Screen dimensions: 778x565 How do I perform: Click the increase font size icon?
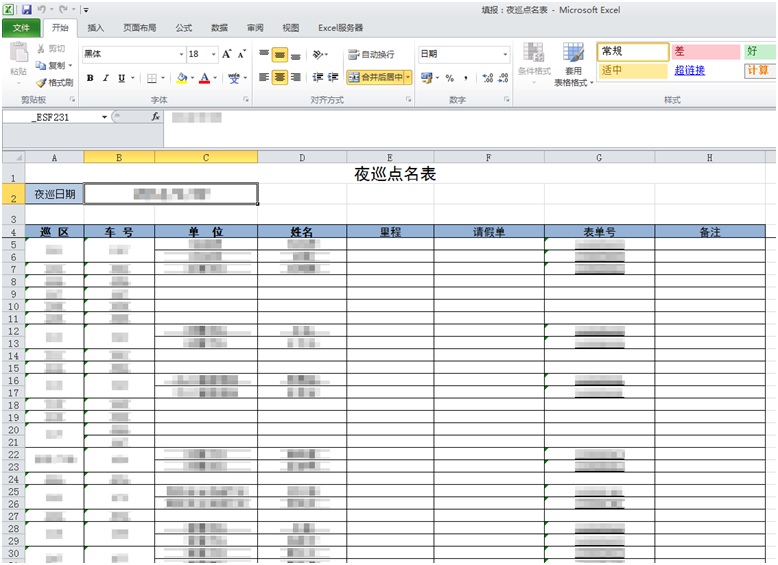tap(227, 54)
